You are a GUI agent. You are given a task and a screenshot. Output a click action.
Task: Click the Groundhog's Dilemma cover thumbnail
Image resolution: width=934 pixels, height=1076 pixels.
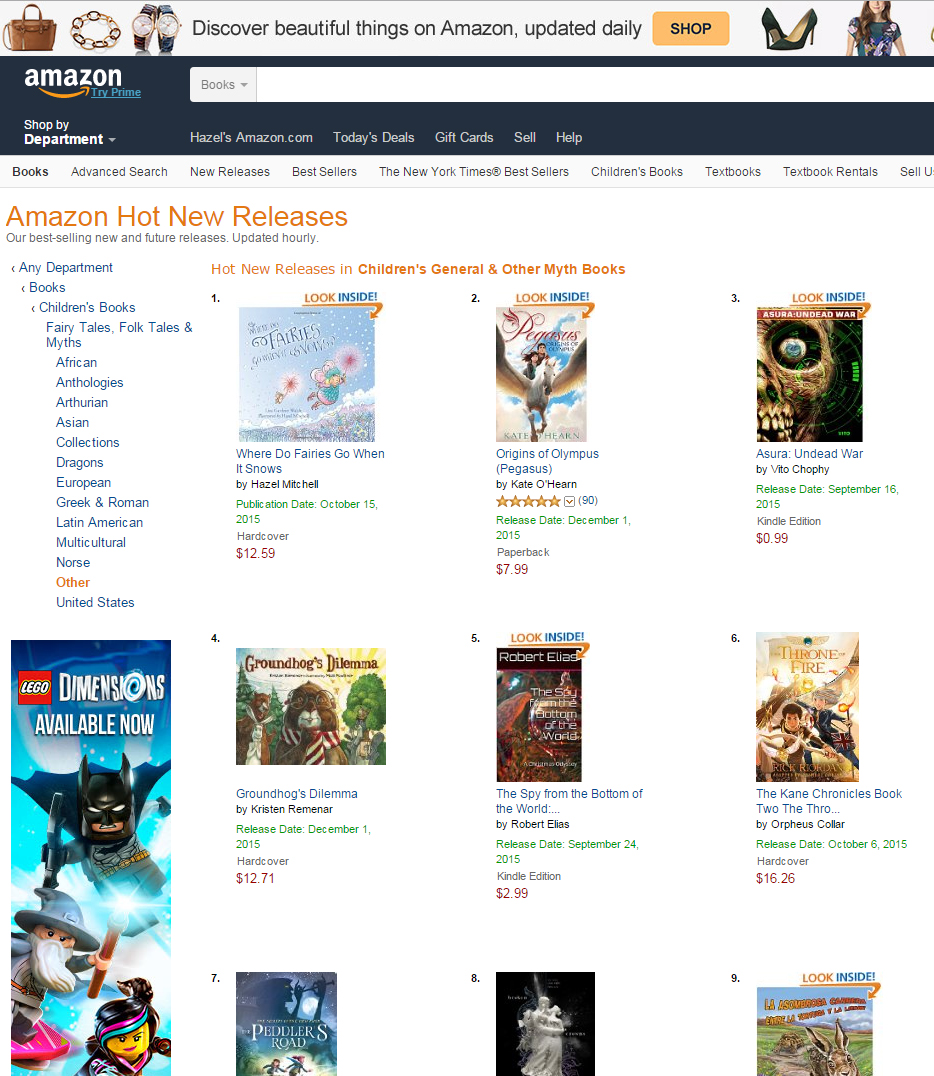click(x=311, y=706)
